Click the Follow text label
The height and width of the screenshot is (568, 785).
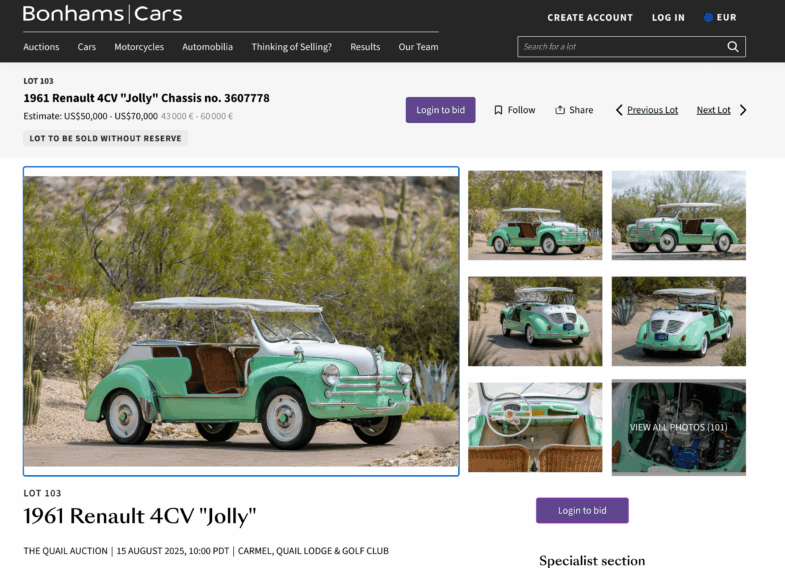521,110
